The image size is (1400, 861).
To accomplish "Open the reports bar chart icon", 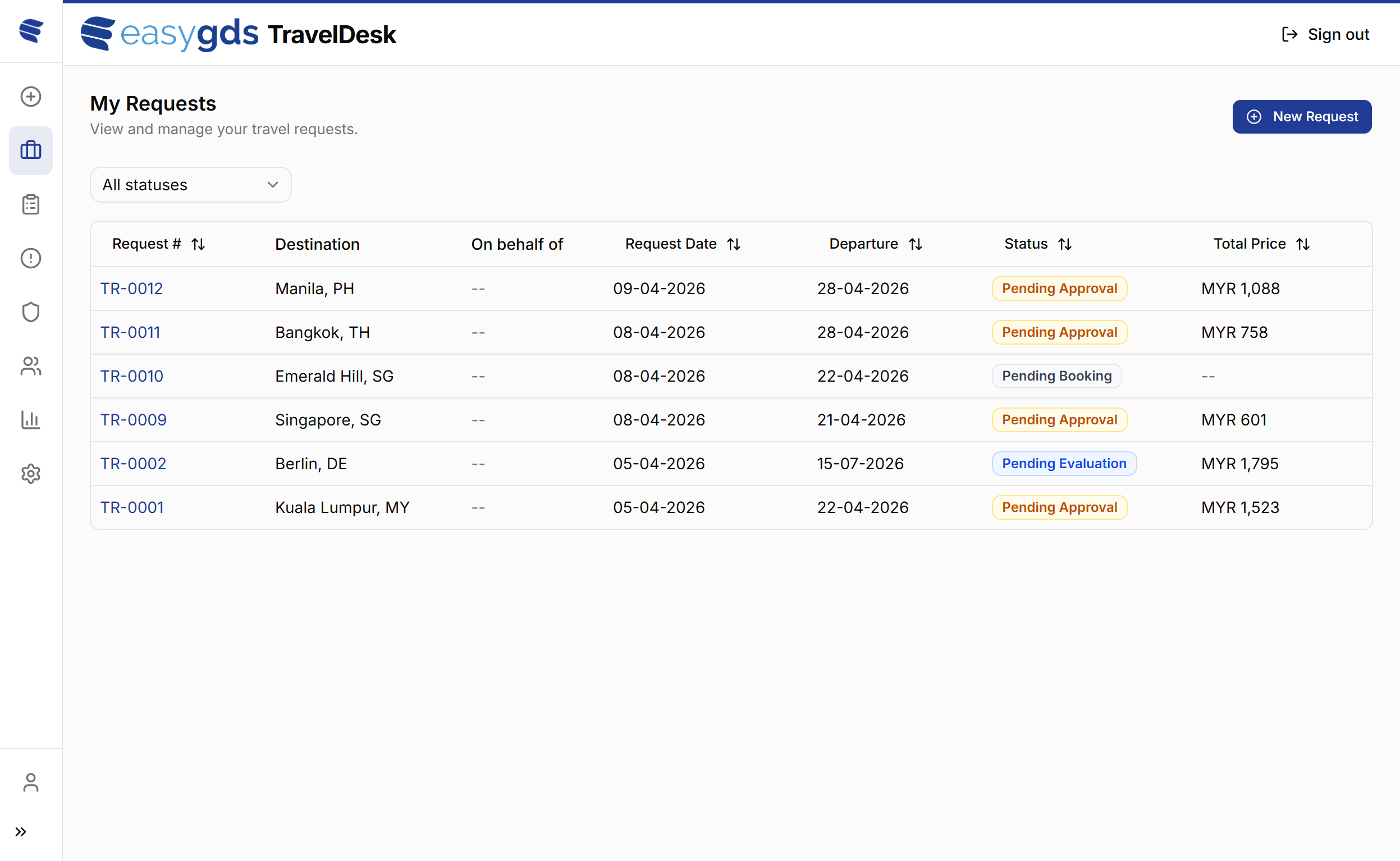I will pyautogui.click(x=30, y=420).
